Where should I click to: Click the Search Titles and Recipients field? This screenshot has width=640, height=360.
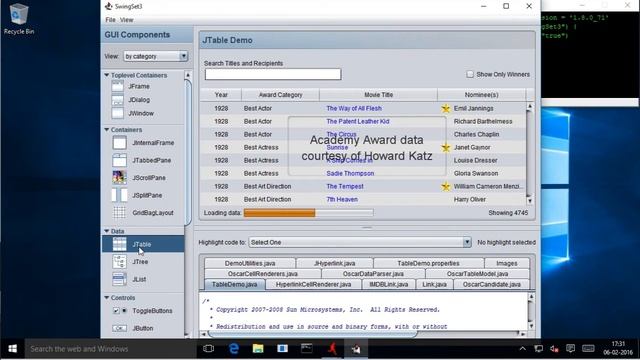tap(273, 74)
